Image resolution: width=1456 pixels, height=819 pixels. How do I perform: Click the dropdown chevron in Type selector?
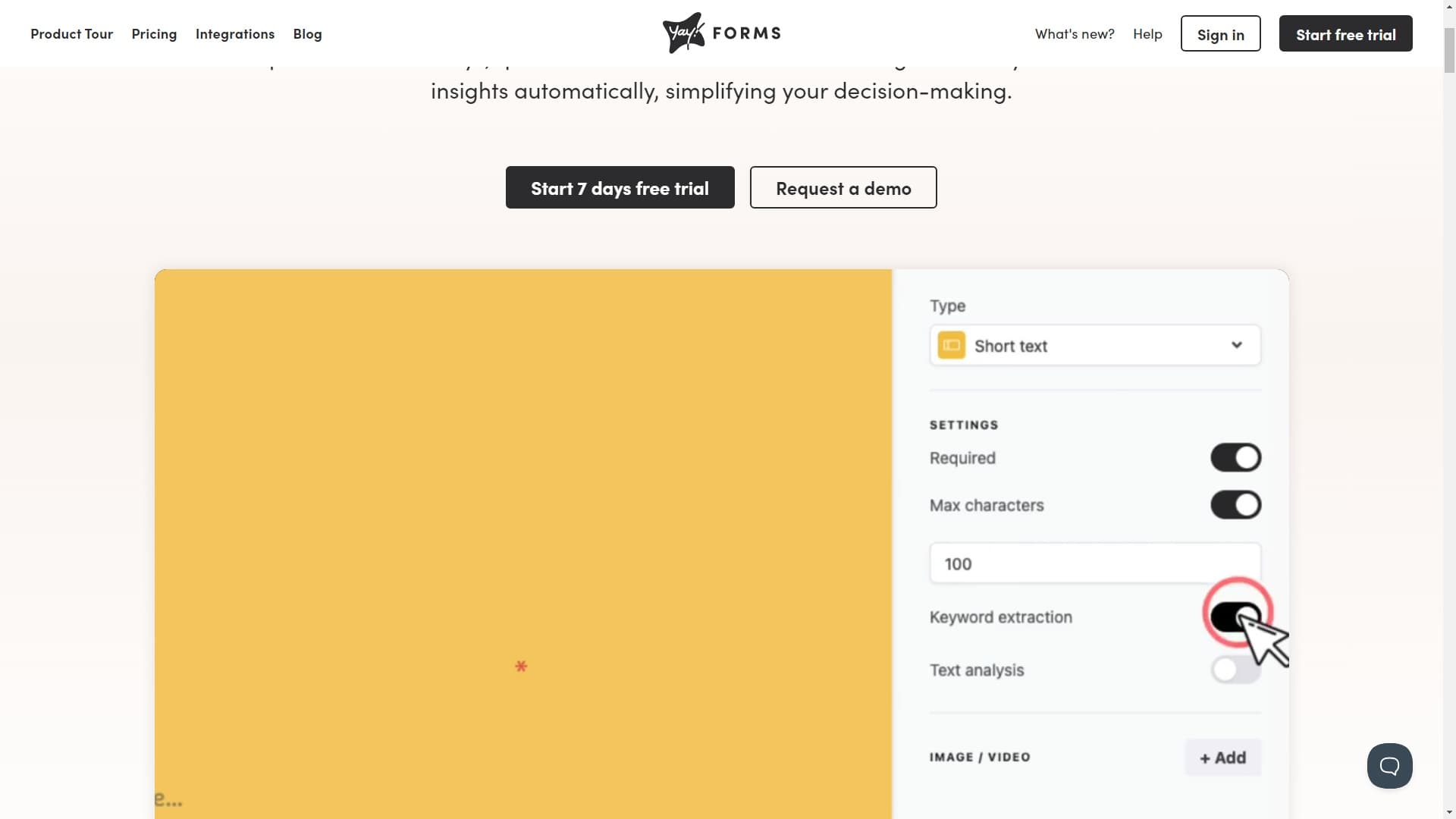tap(1236, 345)
